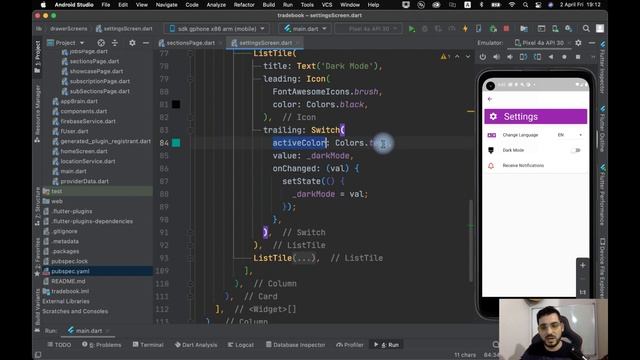Expand External Libraries node
Viewport: 640px width, 360px height.
tap(66, 301)
